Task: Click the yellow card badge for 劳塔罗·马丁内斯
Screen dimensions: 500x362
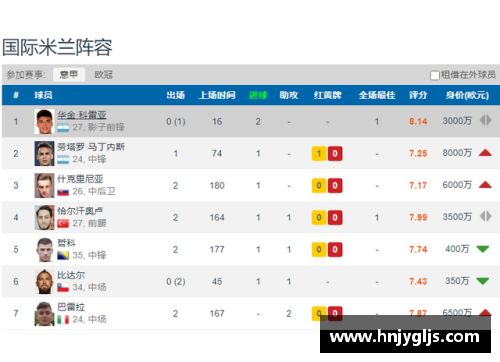Action: click(319, 154)
